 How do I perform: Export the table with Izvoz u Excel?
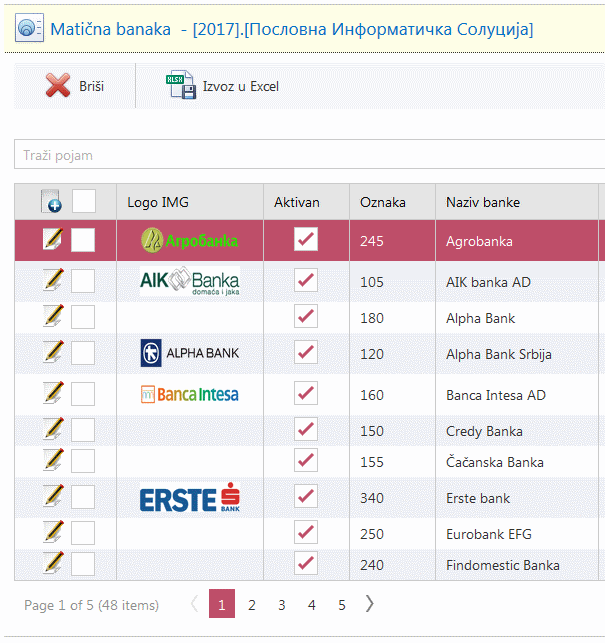(x=223, y=87)
